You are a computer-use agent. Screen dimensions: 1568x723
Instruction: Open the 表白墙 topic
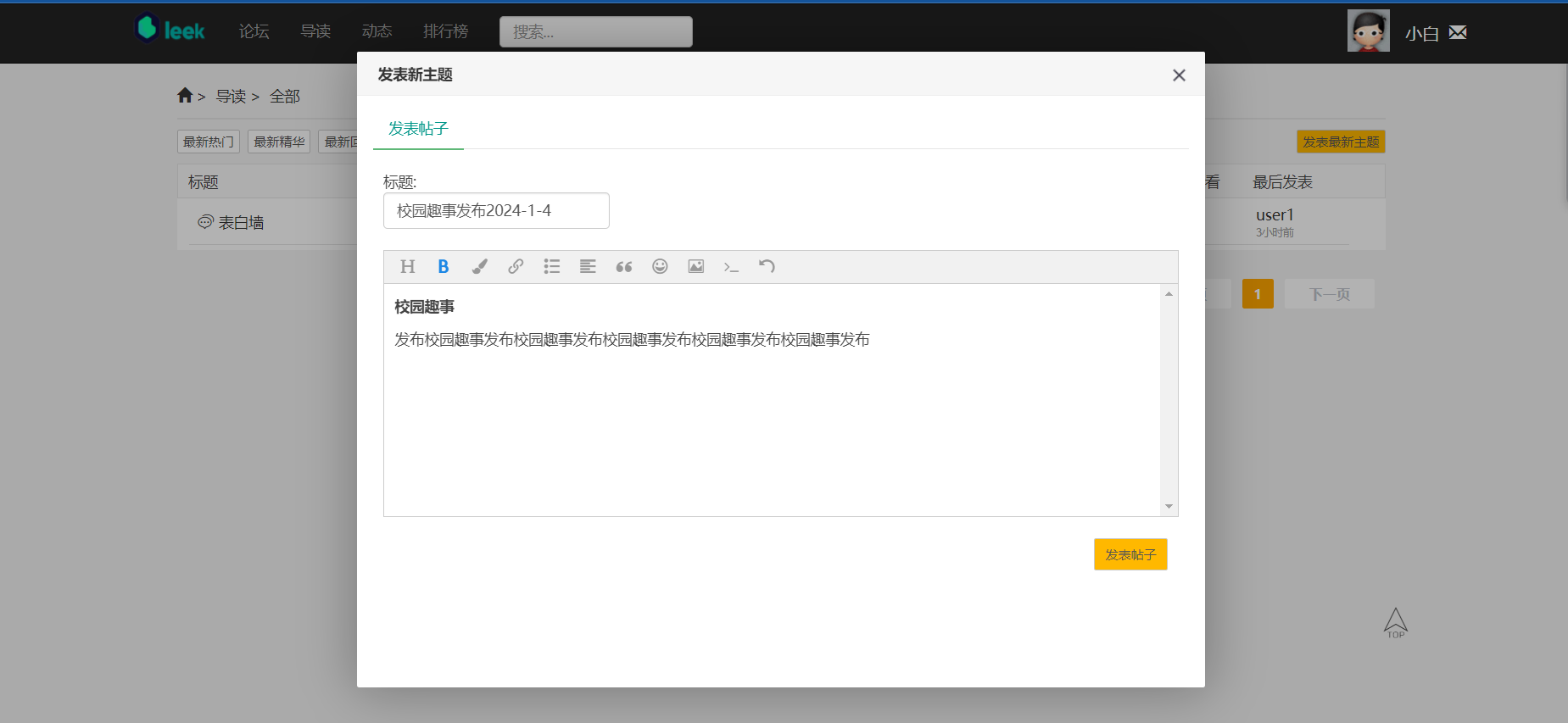(x=241, y=223)
